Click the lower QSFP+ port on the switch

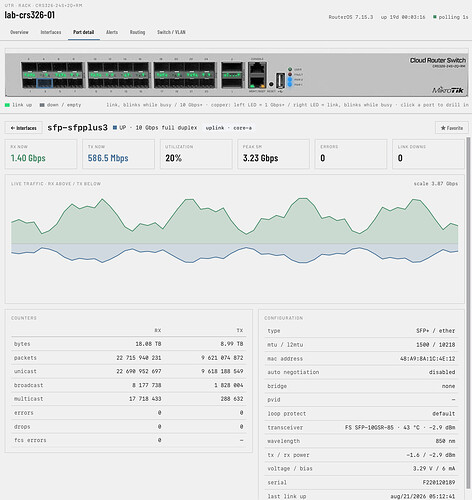(x=232, y=83)
